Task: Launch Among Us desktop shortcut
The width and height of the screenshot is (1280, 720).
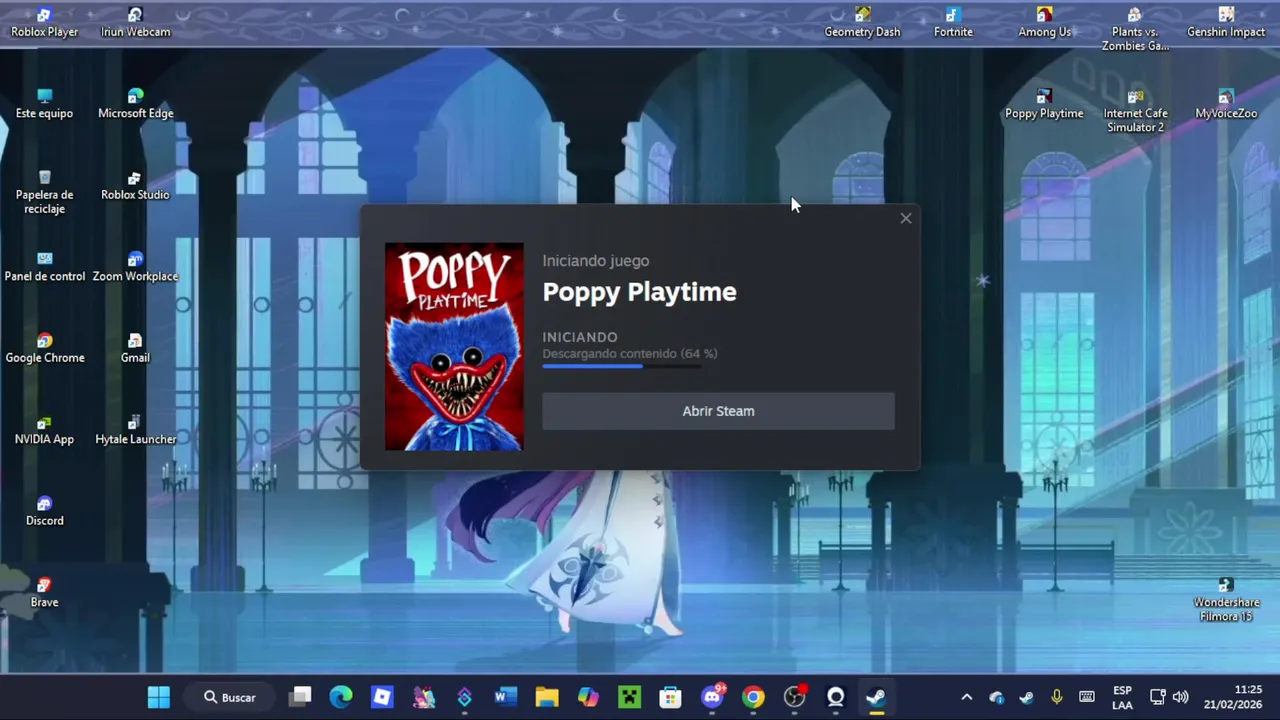Action: click(x=1044, y=23)
